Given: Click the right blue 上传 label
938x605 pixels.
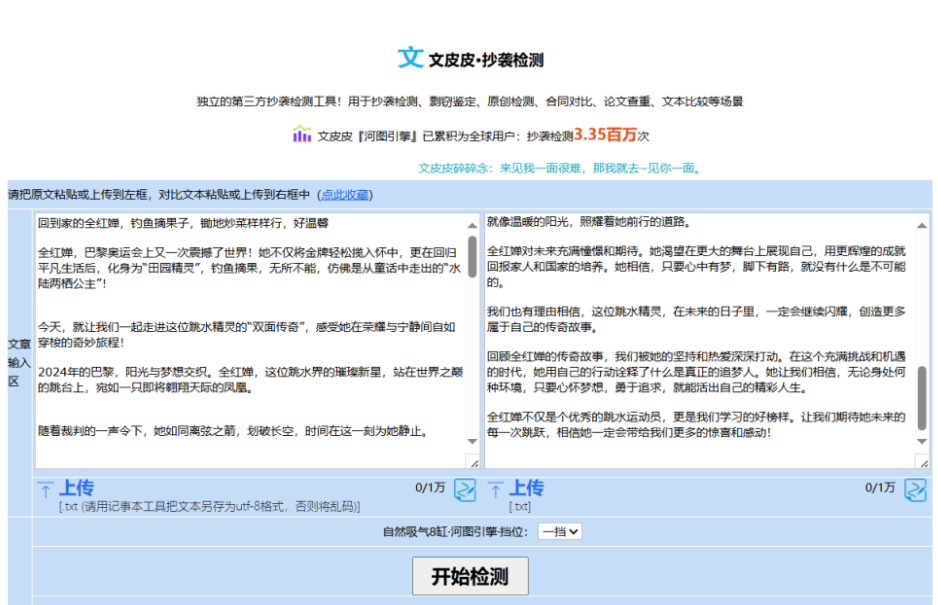Looking at the screenshot, I should (527, 488).
